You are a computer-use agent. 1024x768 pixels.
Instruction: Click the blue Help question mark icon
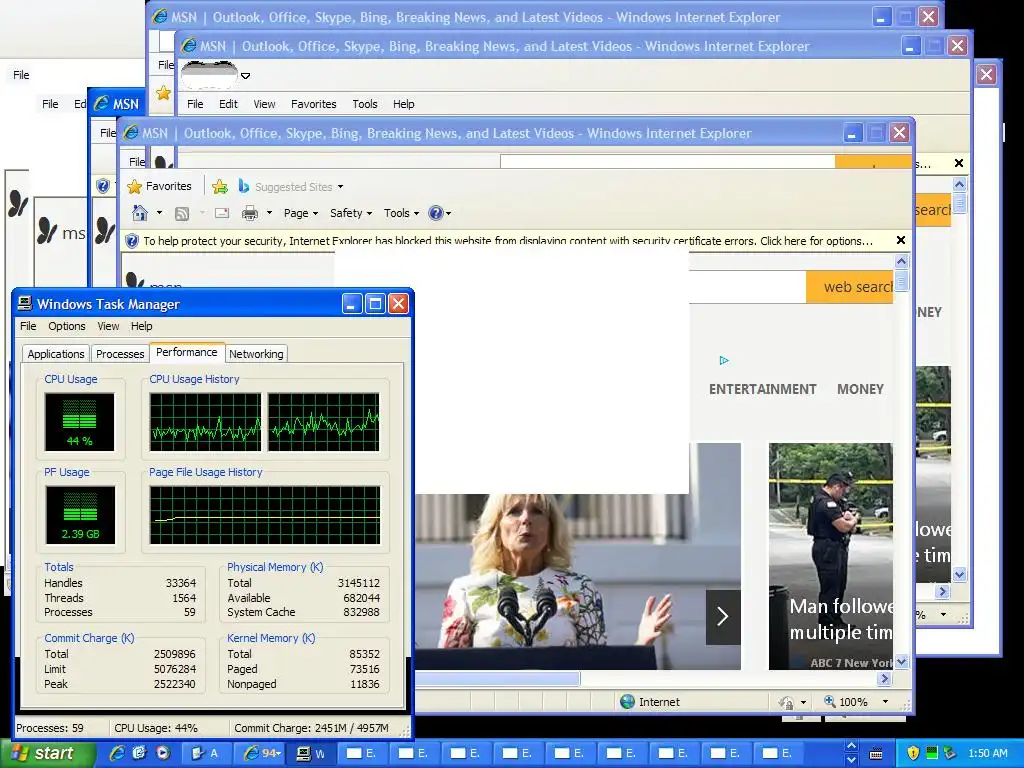[436, 213]
